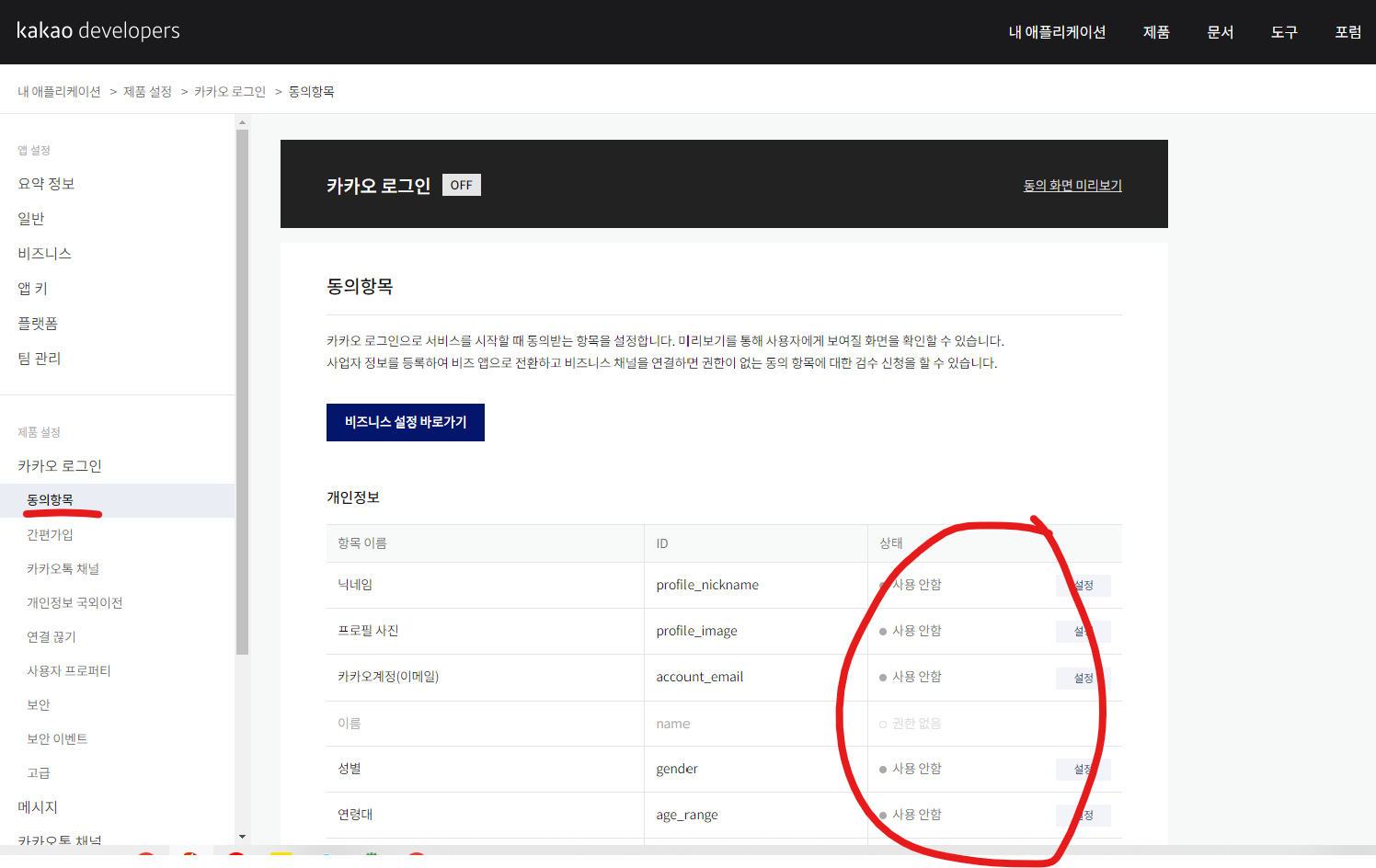Image resolution: width=1376 pixels, height=868 pixels.
Task: Select 일반 in sidebar
Action: point(31,219)
